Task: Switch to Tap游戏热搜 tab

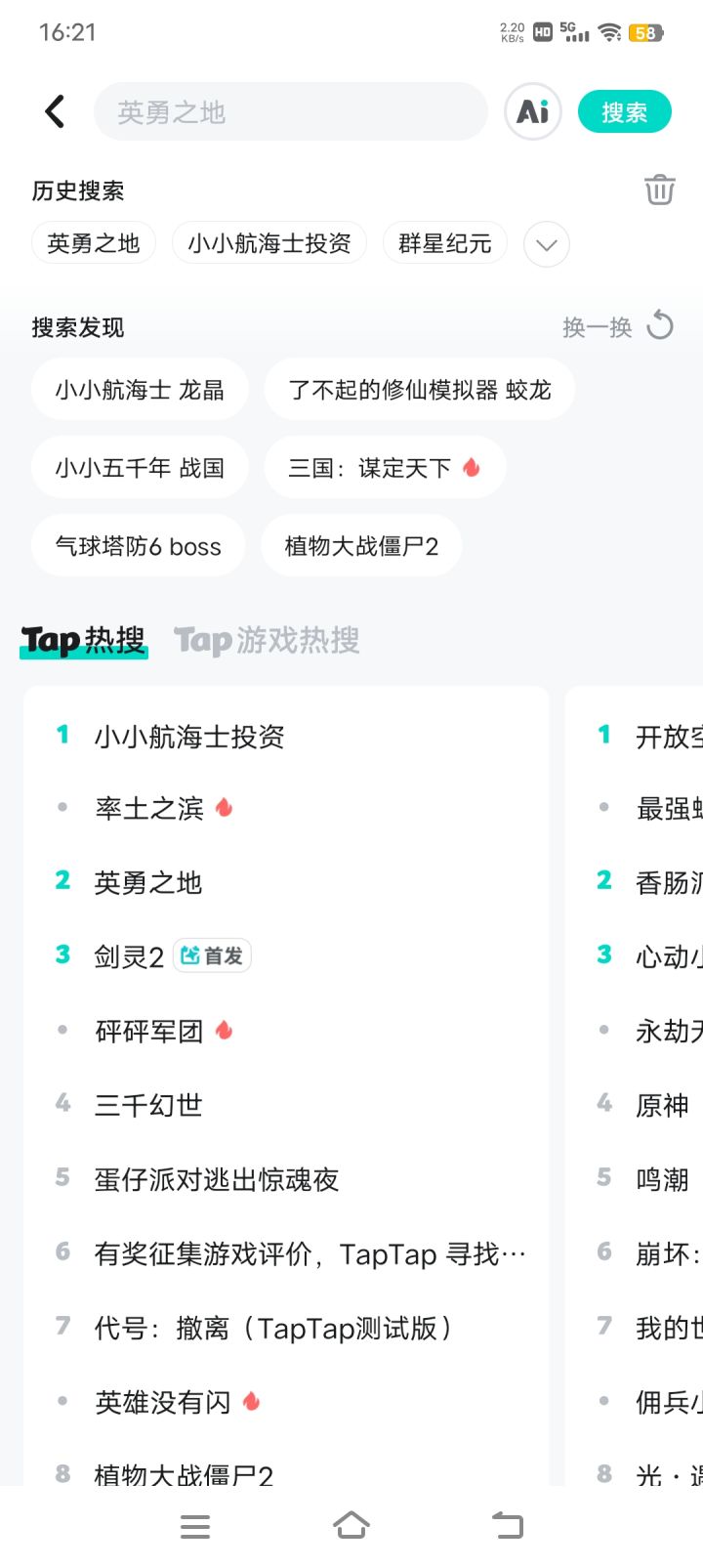Action: coord(267,640)
